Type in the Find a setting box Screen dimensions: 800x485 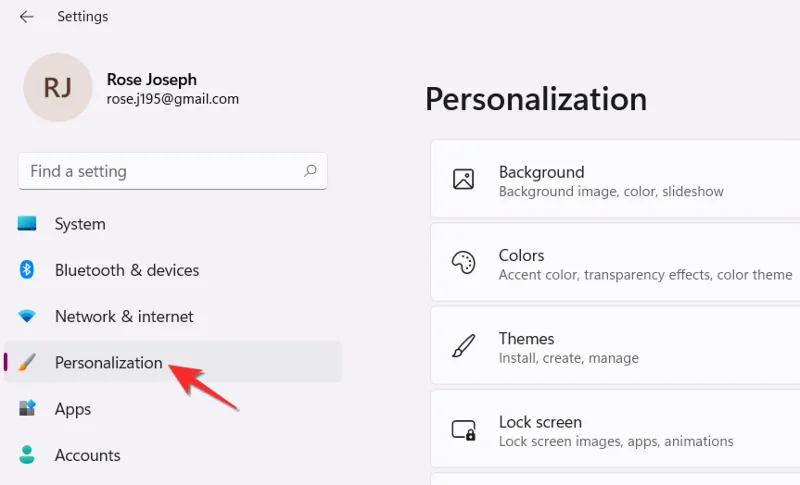point(160,171)
